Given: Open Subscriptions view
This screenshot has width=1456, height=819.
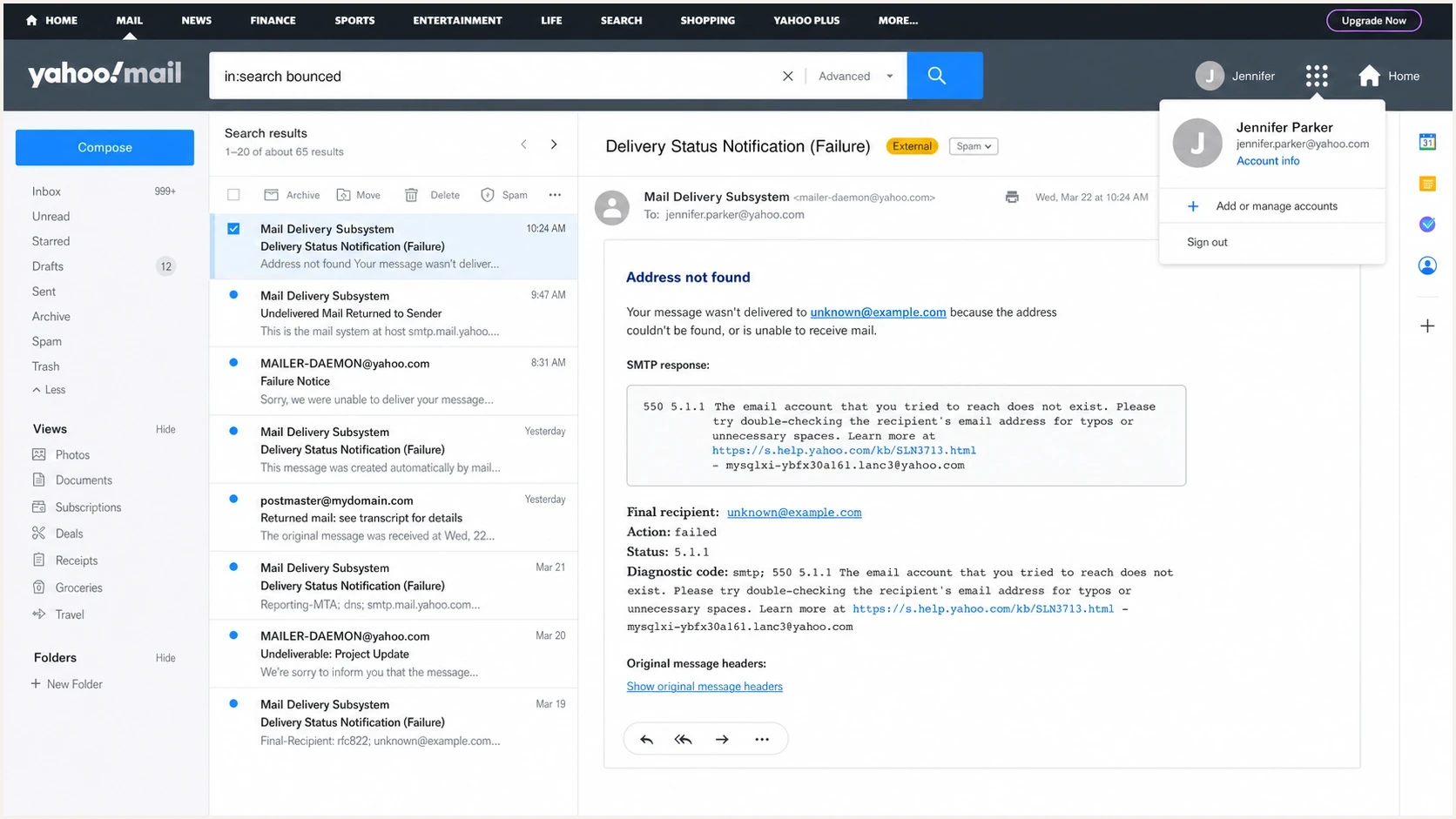Looking at the screenshot, I should pyautogui.click(x=77, y=507).
